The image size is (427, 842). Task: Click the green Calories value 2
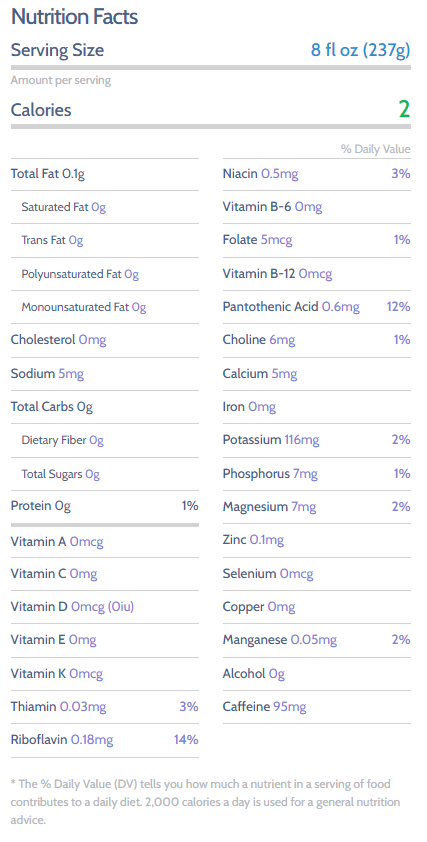coord(404,109)
